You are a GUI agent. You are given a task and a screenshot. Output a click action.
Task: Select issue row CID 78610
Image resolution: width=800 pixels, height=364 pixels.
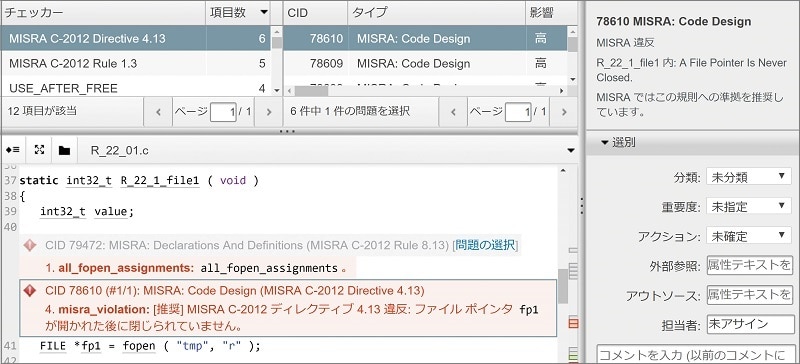(x=425, y=38)
